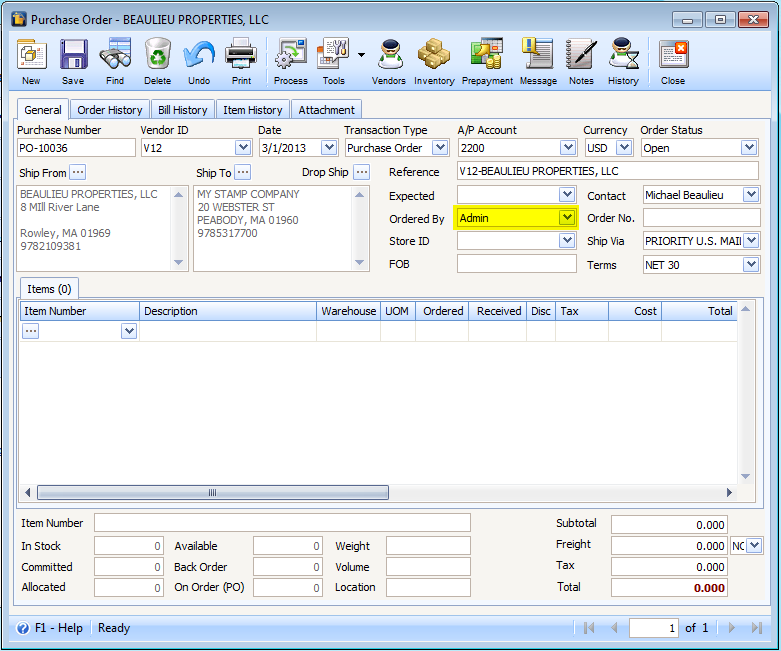Open item lookup ellipsis in grid row
Screen dimensions: 781x651
(x=31, y=331)
